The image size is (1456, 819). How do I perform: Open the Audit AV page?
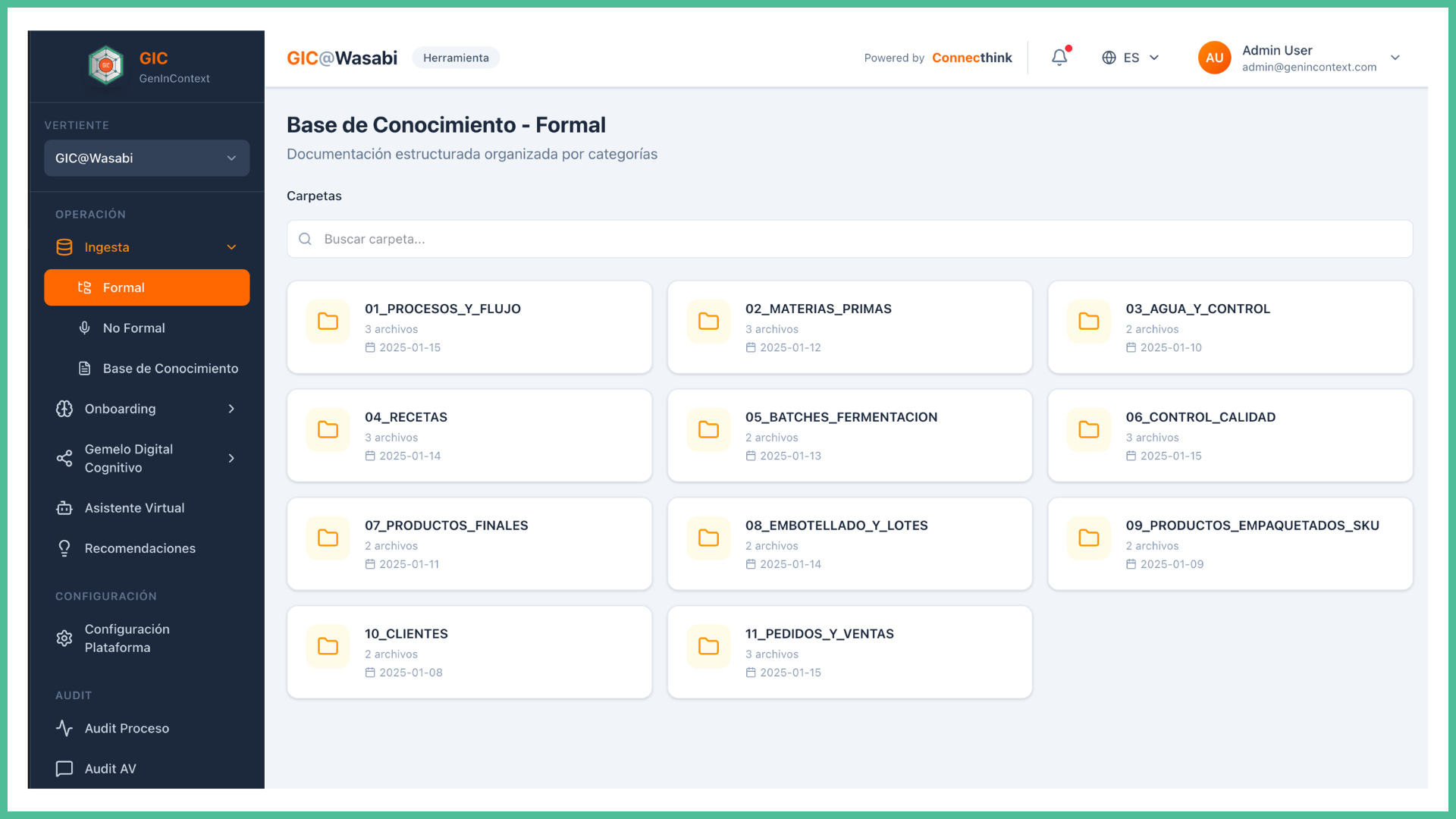click(x=110, y=768)
